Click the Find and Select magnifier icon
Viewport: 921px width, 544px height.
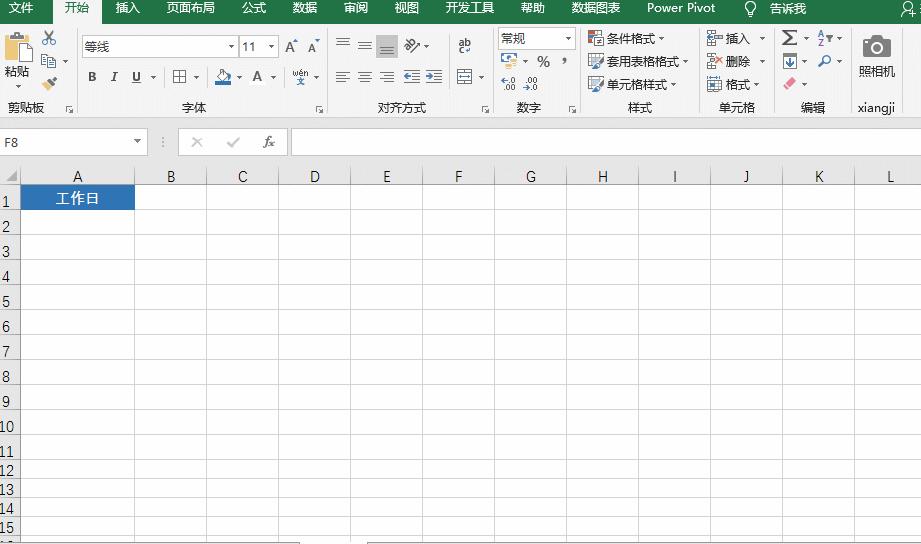tap(825, 61)
